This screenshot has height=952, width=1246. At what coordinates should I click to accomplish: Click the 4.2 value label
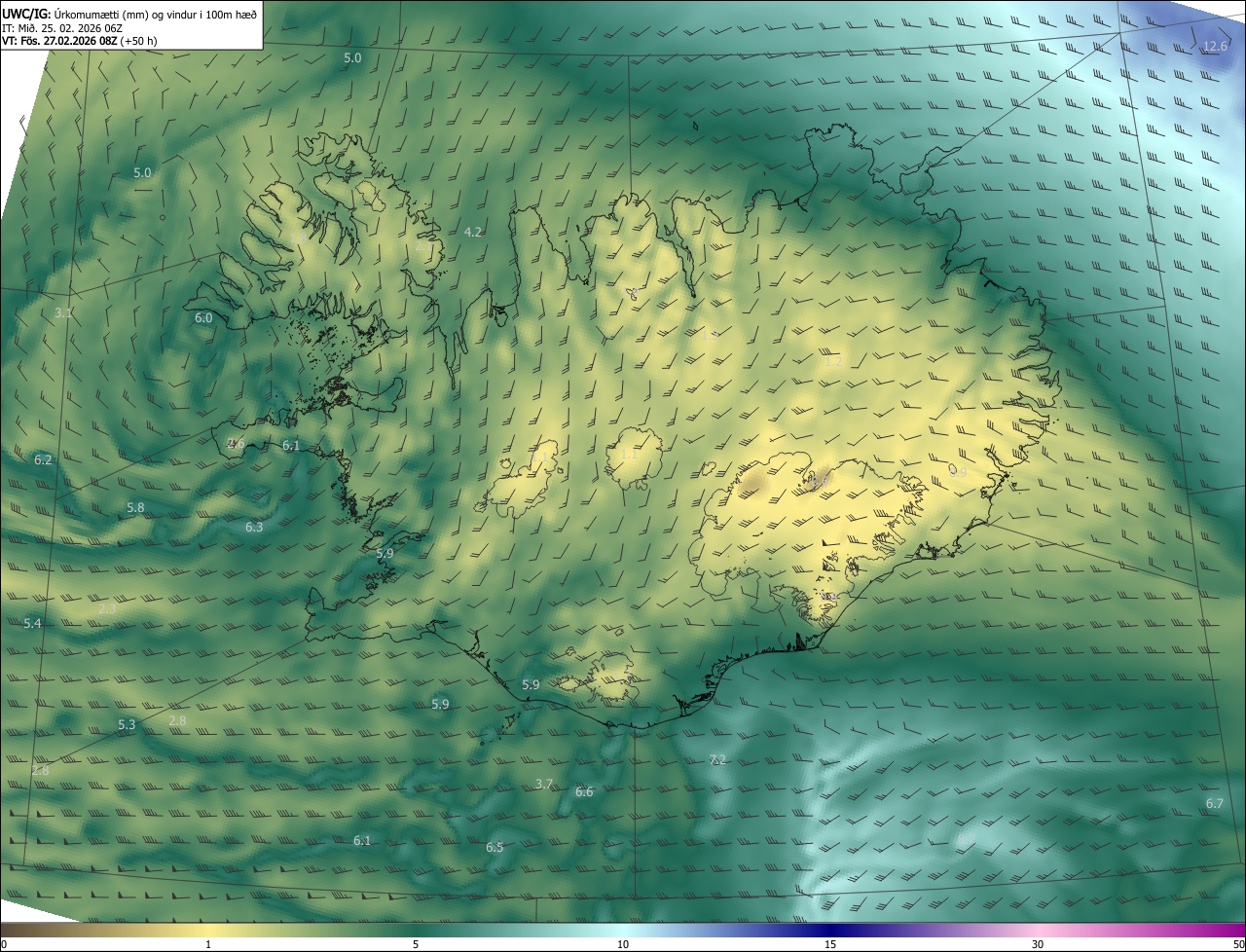point(474,232)
